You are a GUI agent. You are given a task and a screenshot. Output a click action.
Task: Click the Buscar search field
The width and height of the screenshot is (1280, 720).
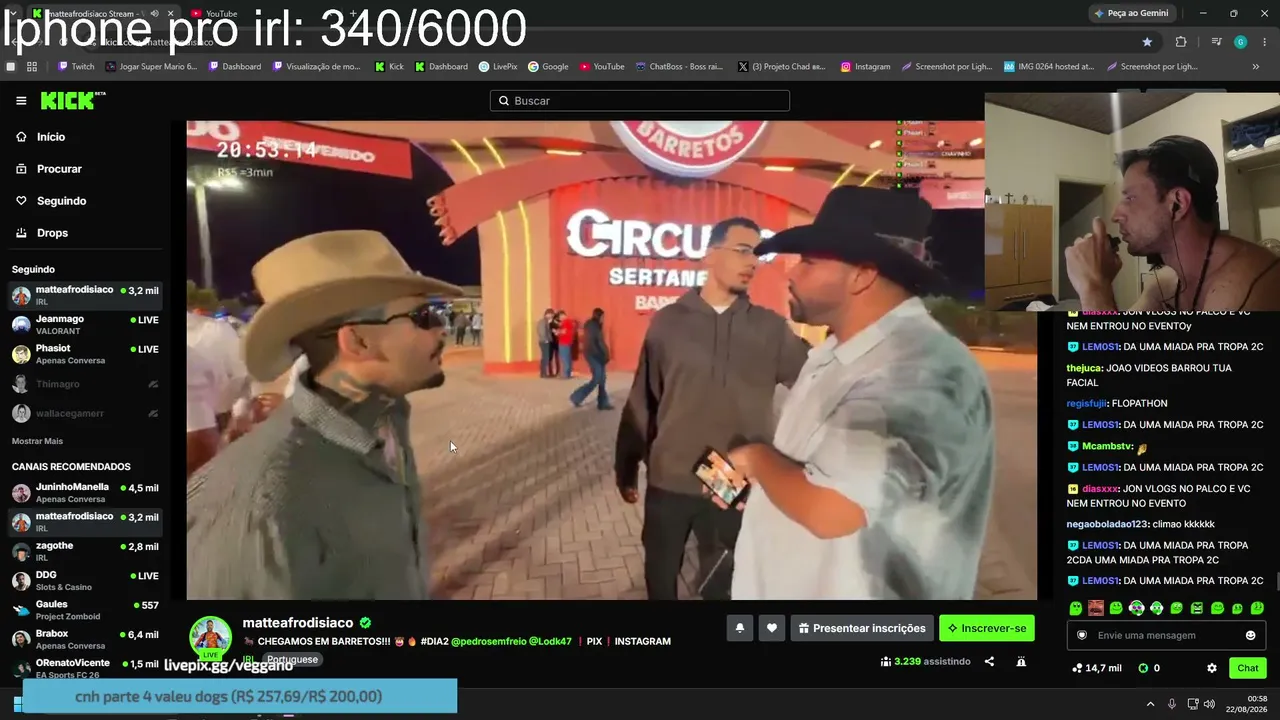(x=640, y=101)
